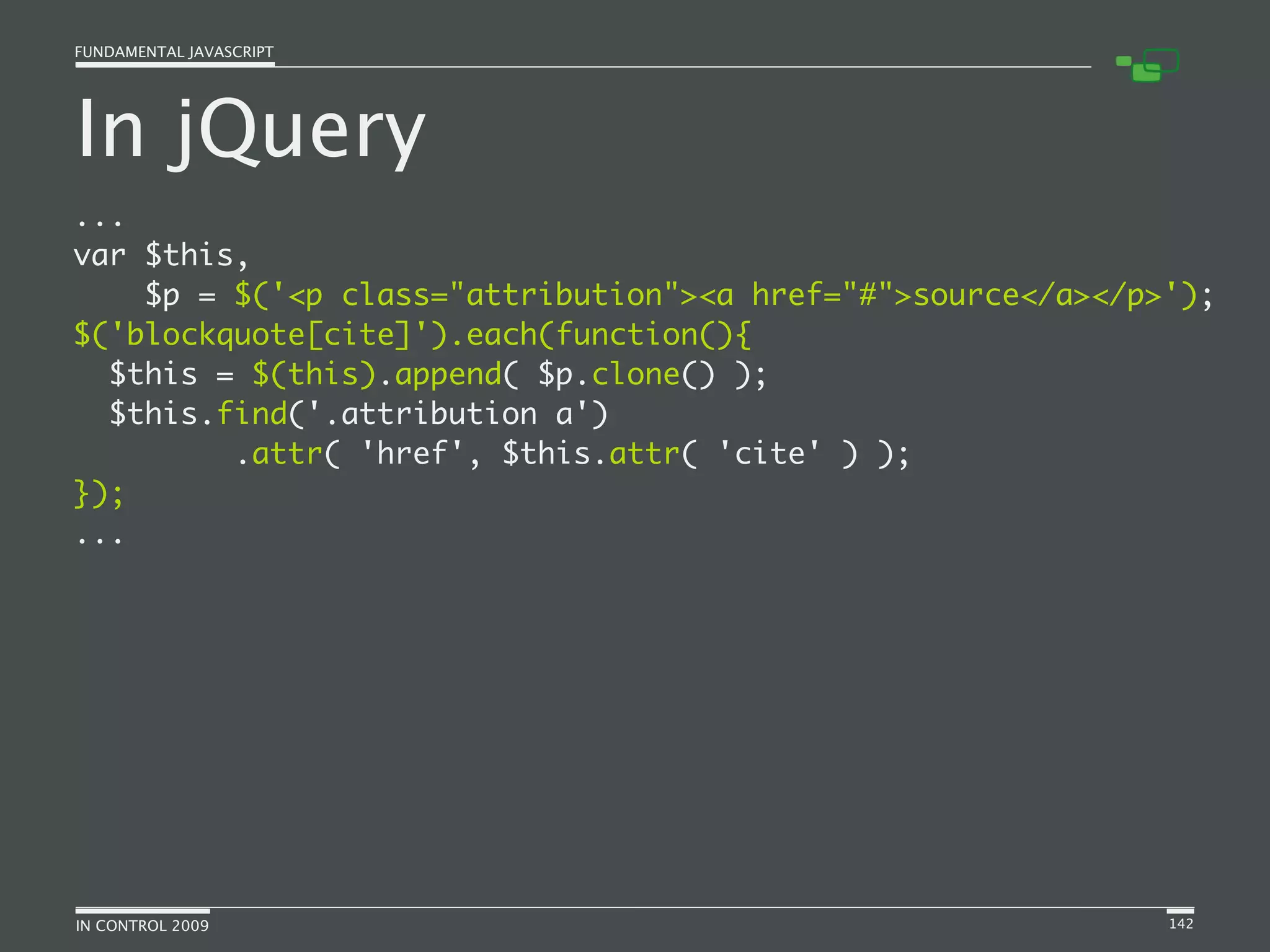Click the find method in code
Image resolution: width=1270 pixels, height=952 pixels.
(x=252, y=414)
